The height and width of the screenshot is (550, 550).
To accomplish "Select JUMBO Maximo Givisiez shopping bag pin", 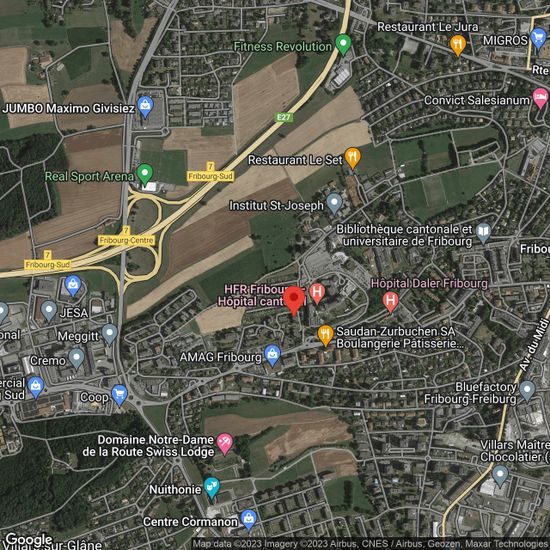I will [x=145, y=107].
